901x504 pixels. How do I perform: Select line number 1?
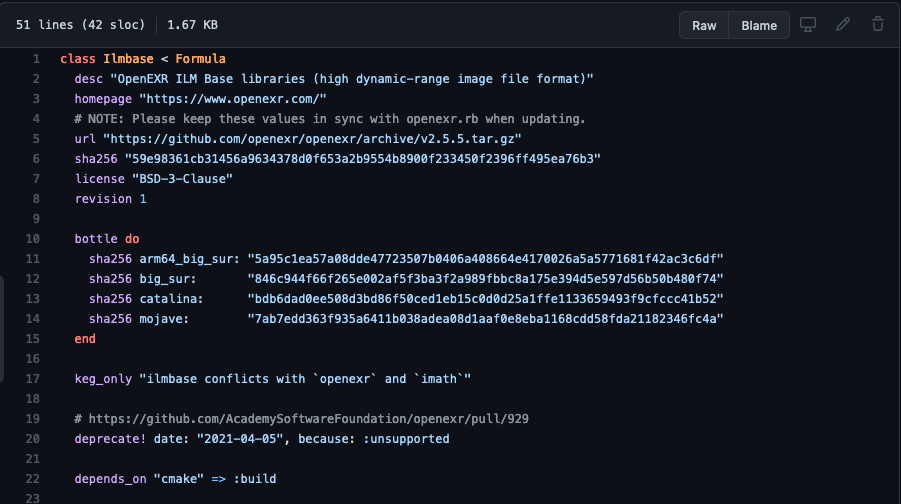pyautogui.click(x=36, y=59)
